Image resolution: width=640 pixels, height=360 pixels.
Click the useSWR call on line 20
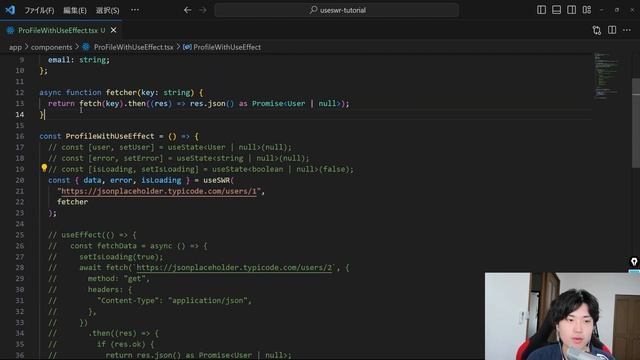[217, 180]
